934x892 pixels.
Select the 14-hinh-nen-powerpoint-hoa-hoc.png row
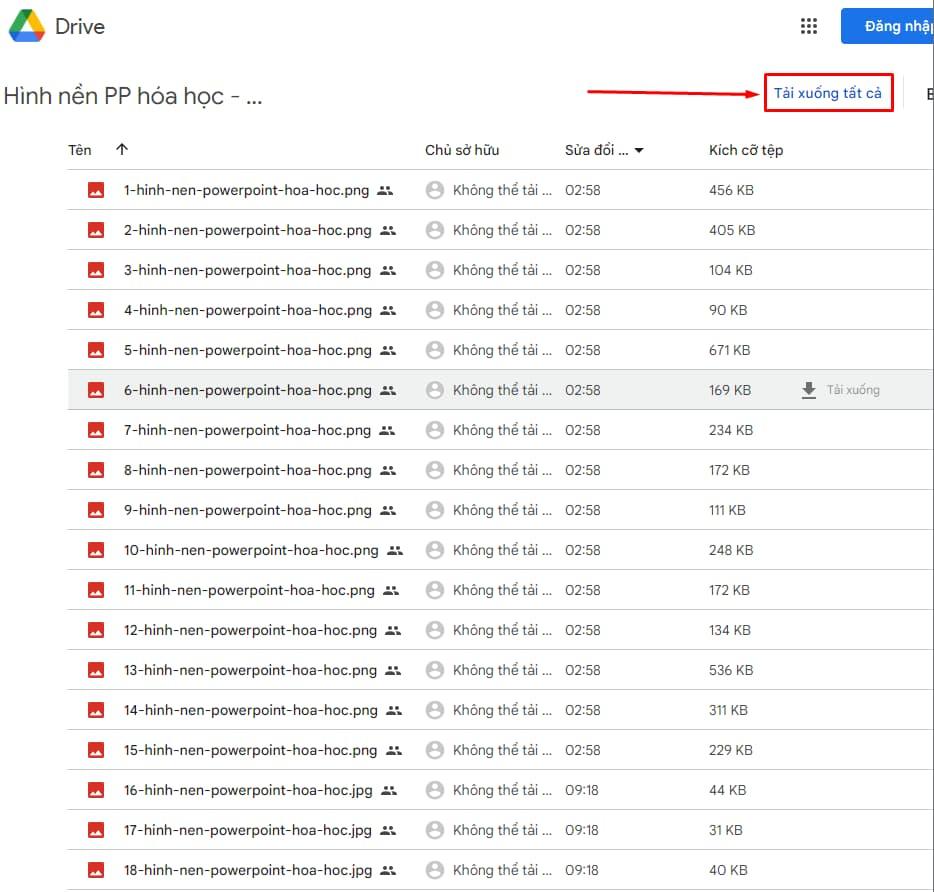pyautogui.click(x=251, y=710)
